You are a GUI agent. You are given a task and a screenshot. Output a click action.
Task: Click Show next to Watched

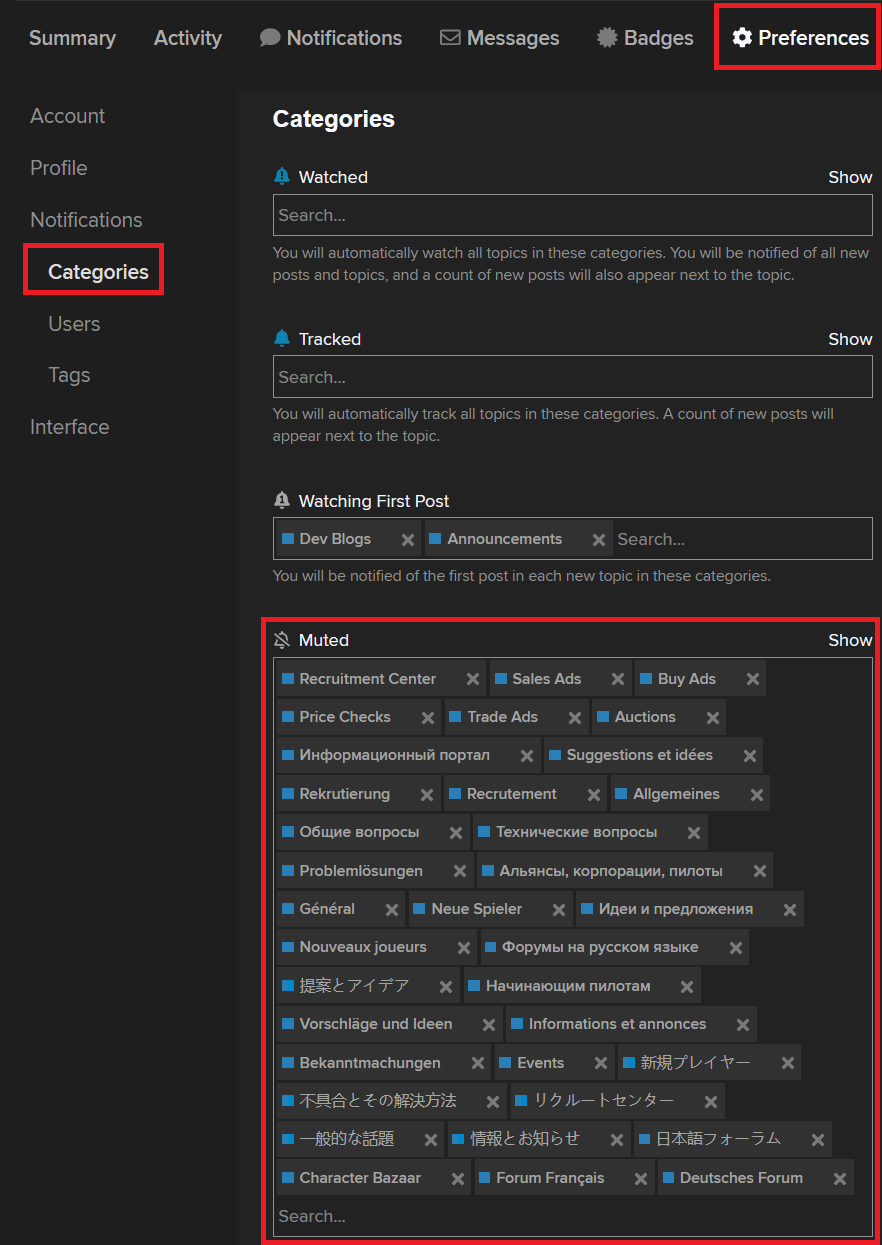(850, 177)
